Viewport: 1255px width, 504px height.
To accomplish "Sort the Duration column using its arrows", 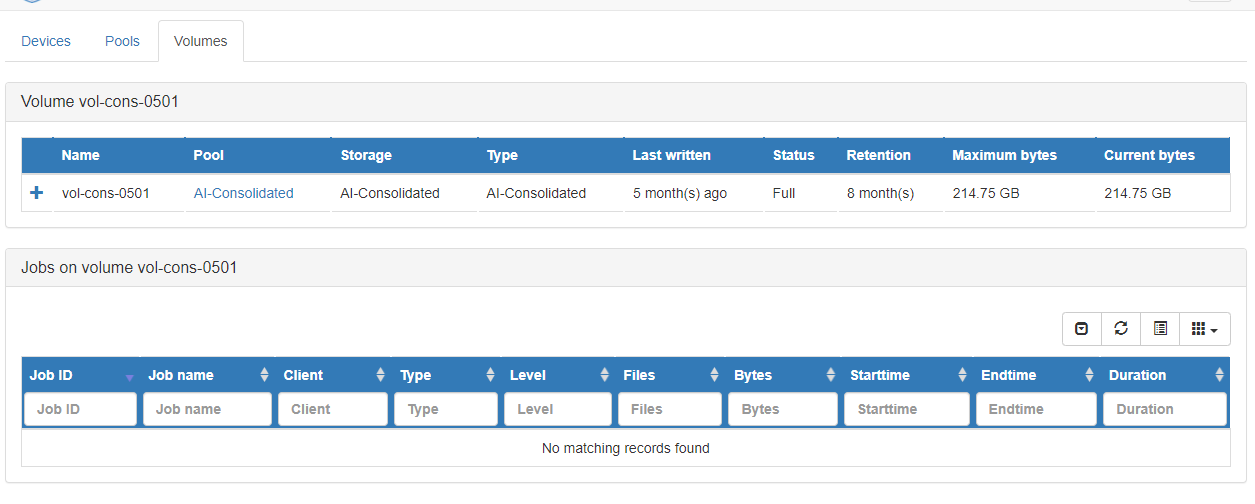I will 1219,375.
